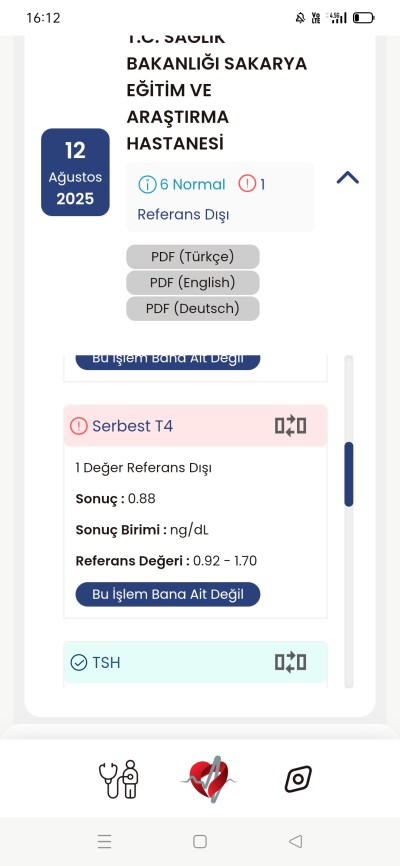Tap the partially hidden Bu İşlem Bana Ait Değil button
The width and height of the screenshot is (400, 866).
pyautogui.click(x=168, y=362)
